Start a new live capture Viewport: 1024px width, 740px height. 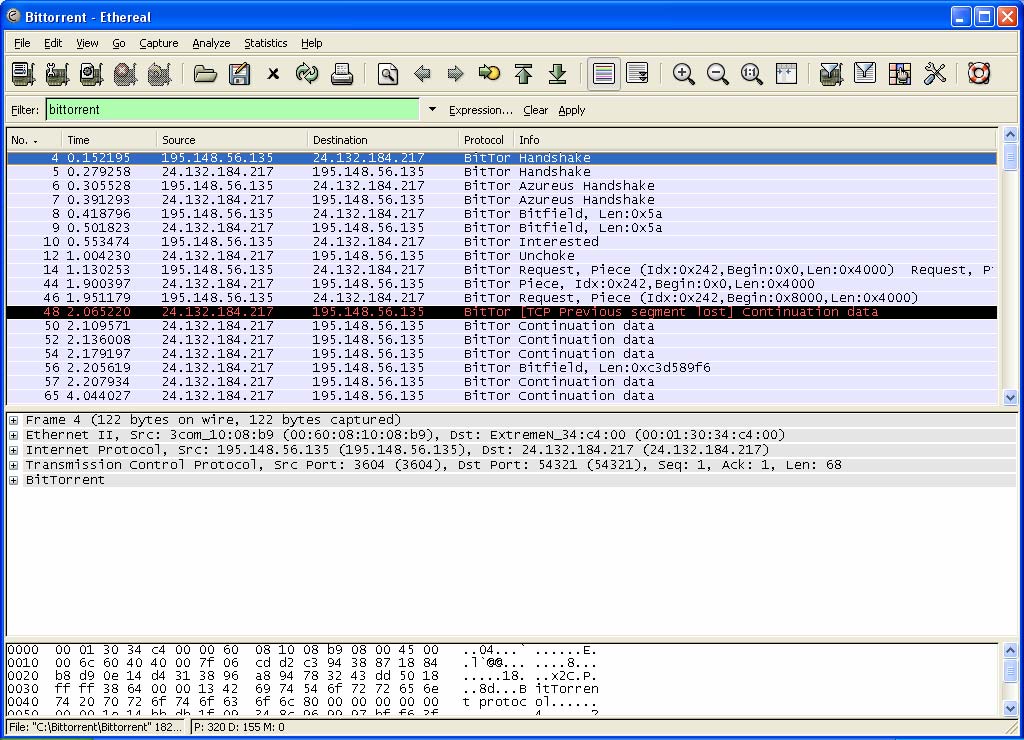coord(91,74)
